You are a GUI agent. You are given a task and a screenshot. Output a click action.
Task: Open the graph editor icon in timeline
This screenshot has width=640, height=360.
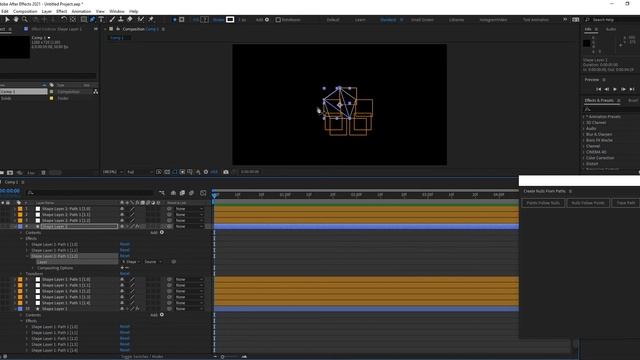pyautogui.click(x=203, y=193)
